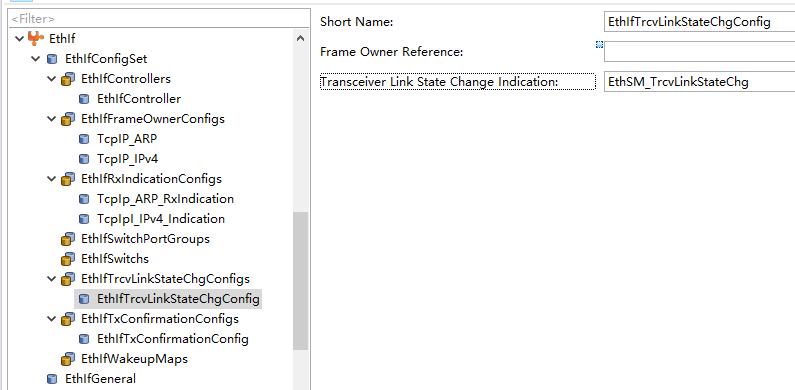Click the EthIfSwitchPortGroups container icon
The height and width of the screenshot is (390, 795).
pyautogui.click(x=68, y=239)
